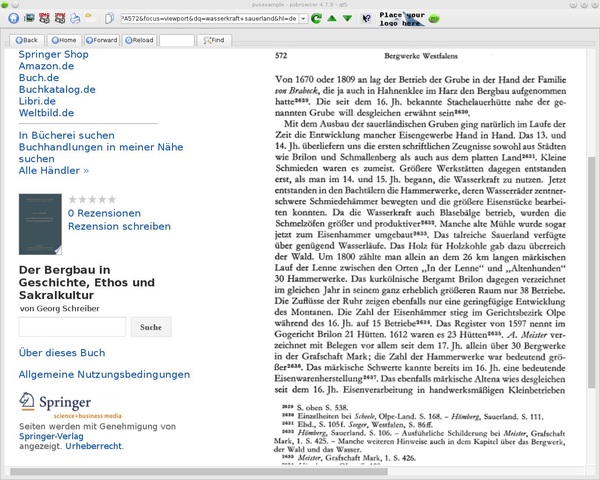The image size is (600, 480).
Task: Open the Amazon.de link
Action: (46, 66)
